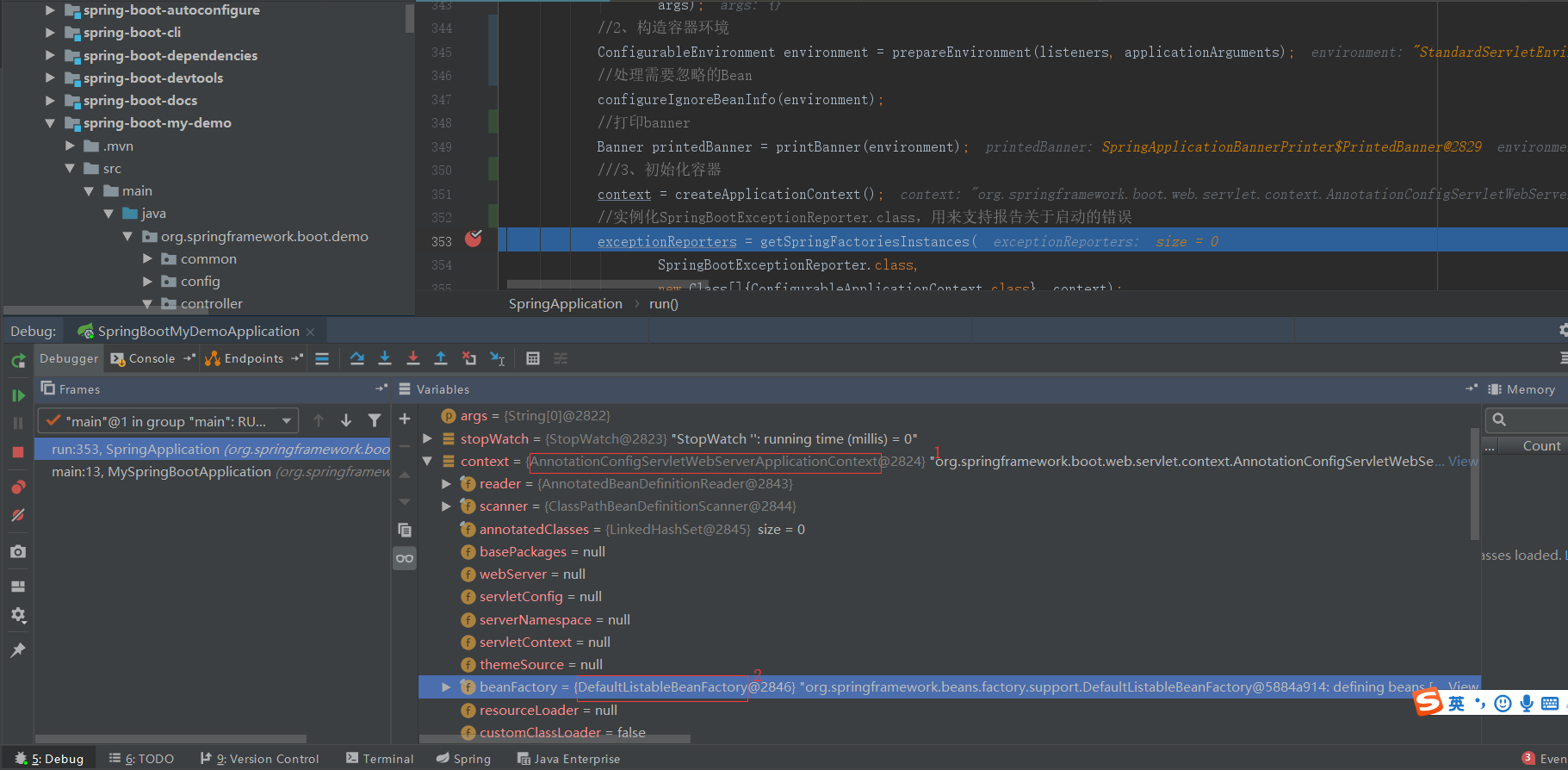Open the Java Enterprise tool window
The height and width of the screenshot is (770, 1568).
point(568,759)
